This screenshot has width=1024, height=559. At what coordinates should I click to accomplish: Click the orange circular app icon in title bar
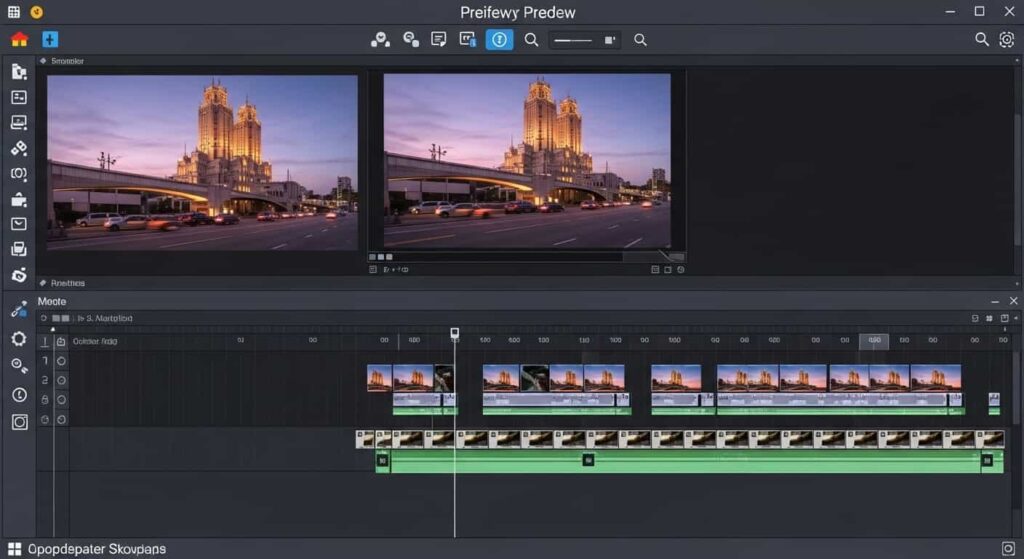(37, 12)
